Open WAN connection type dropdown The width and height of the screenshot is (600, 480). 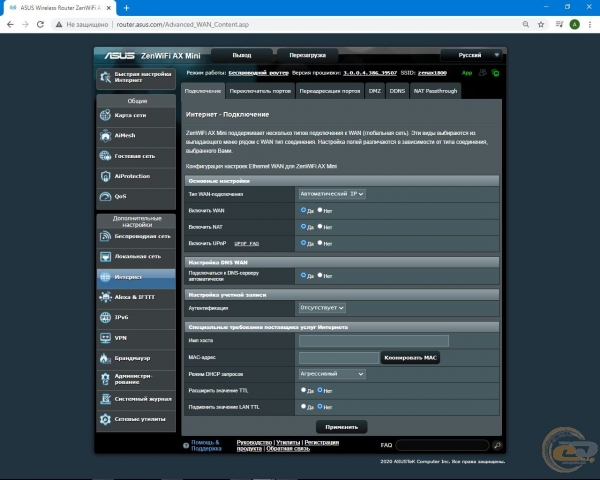point(332,194)
